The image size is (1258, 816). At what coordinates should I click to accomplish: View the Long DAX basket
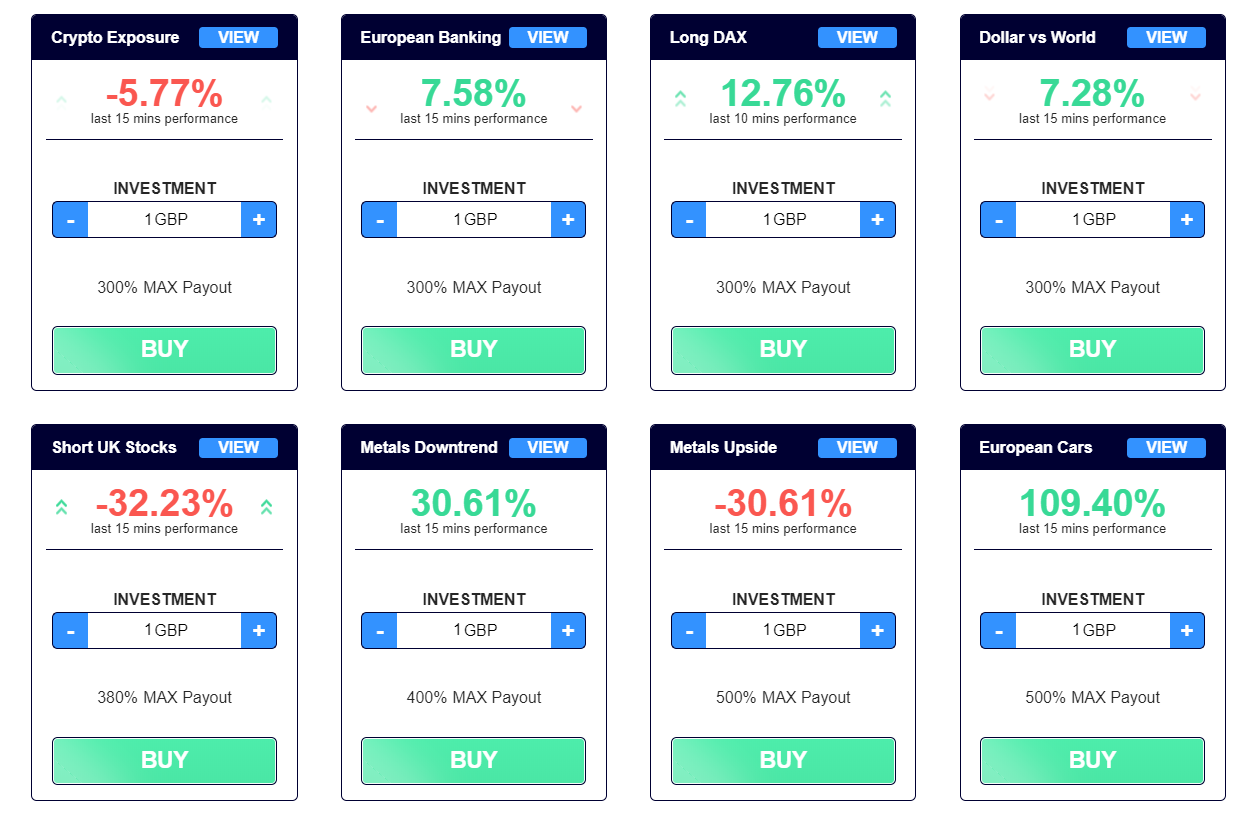857,37
